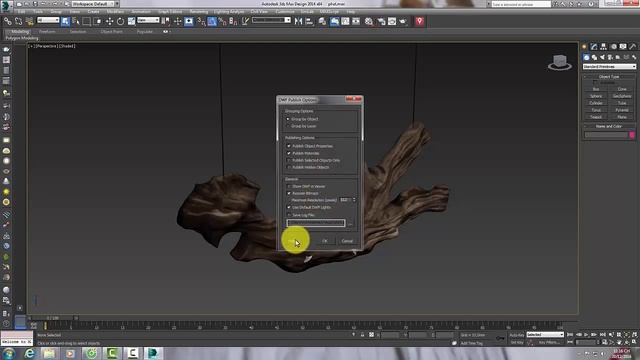
Task: Open Workspace Default dropdown
Action: 93,4
